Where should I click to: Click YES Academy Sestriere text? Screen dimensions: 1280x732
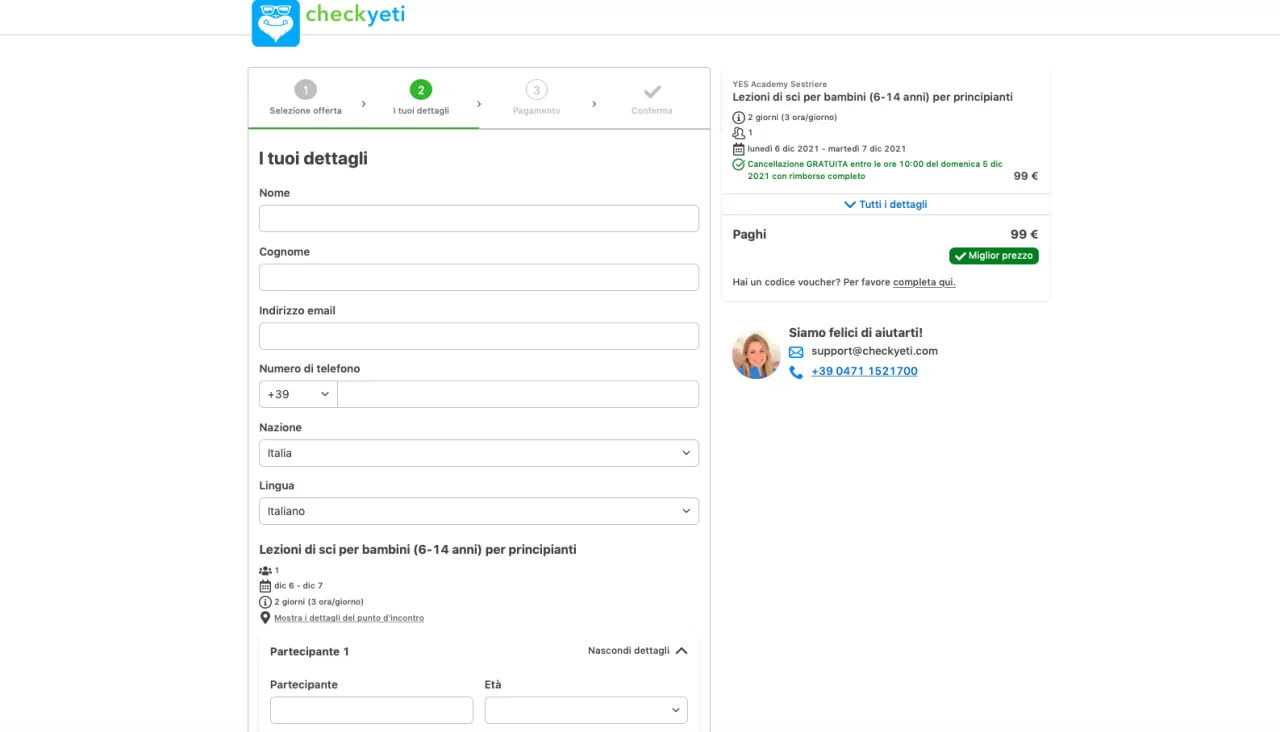coord(780,84)
